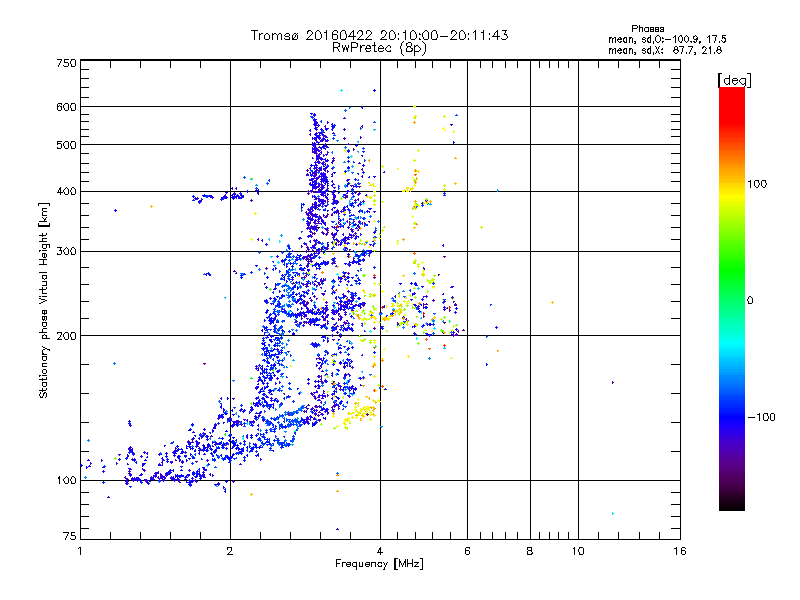Click the '400' height tick label
800x600 pixels.
pos(66,191)
